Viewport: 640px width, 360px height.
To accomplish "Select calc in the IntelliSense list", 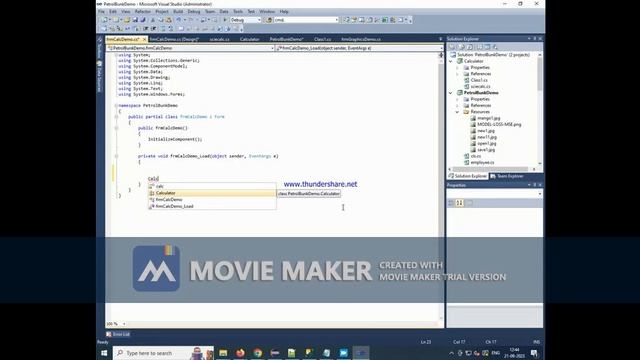I will click(x=212, y=187).
